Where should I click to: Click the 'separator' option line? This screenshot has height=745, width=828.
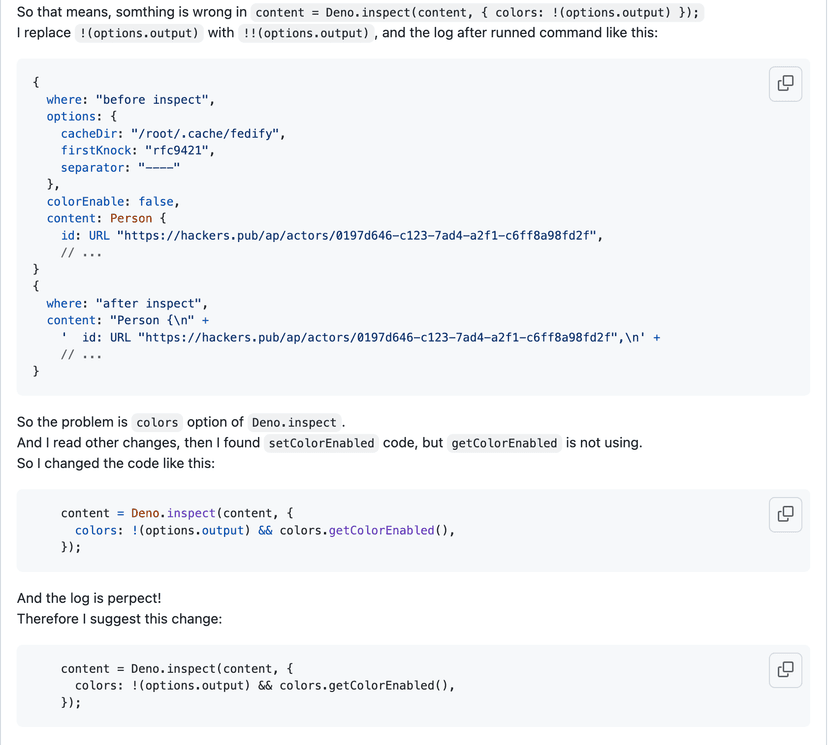pyautogui.click(x=119, y=168)
